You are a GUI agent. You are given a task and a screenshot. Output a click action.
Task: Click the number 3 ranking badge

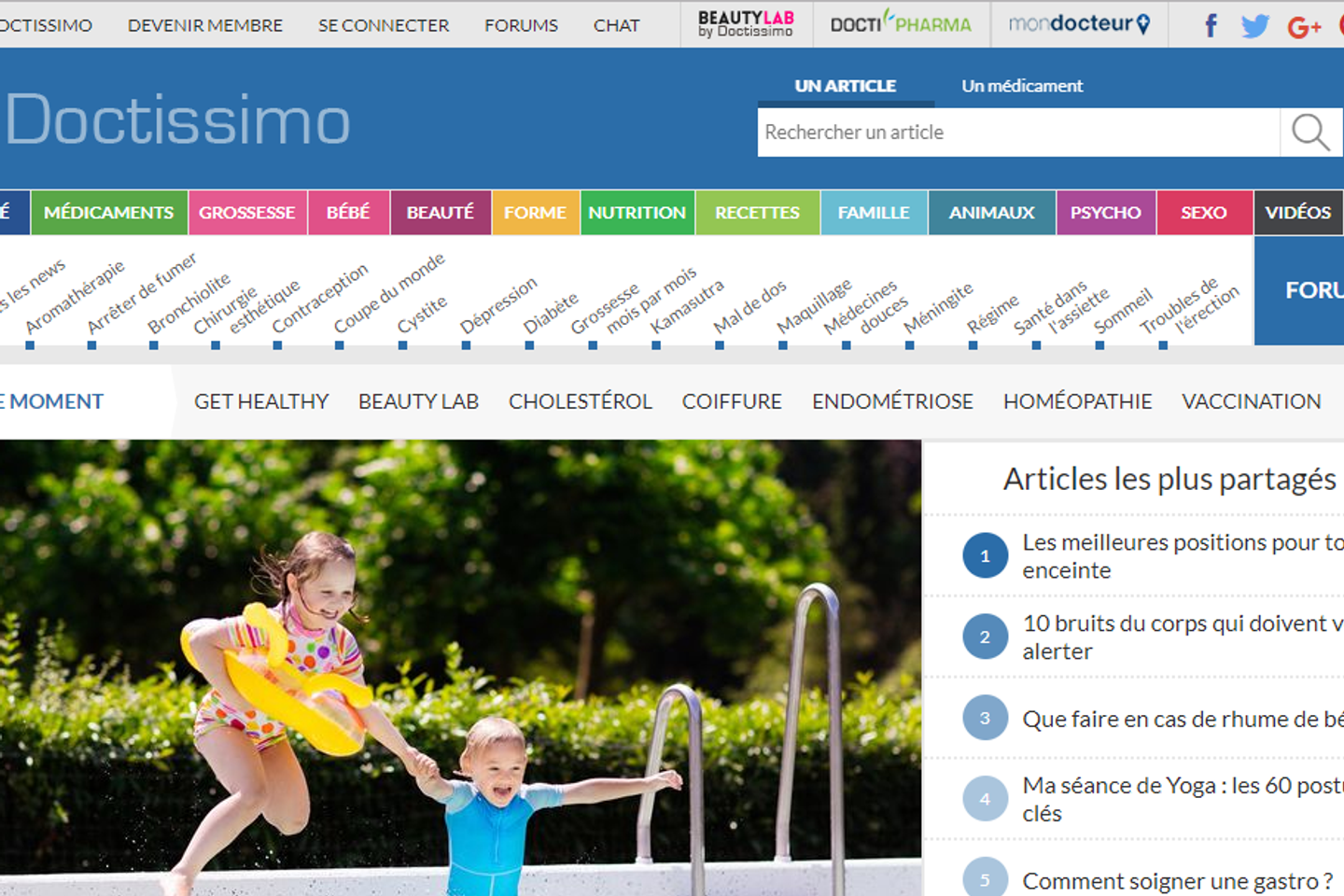[985, 718]
